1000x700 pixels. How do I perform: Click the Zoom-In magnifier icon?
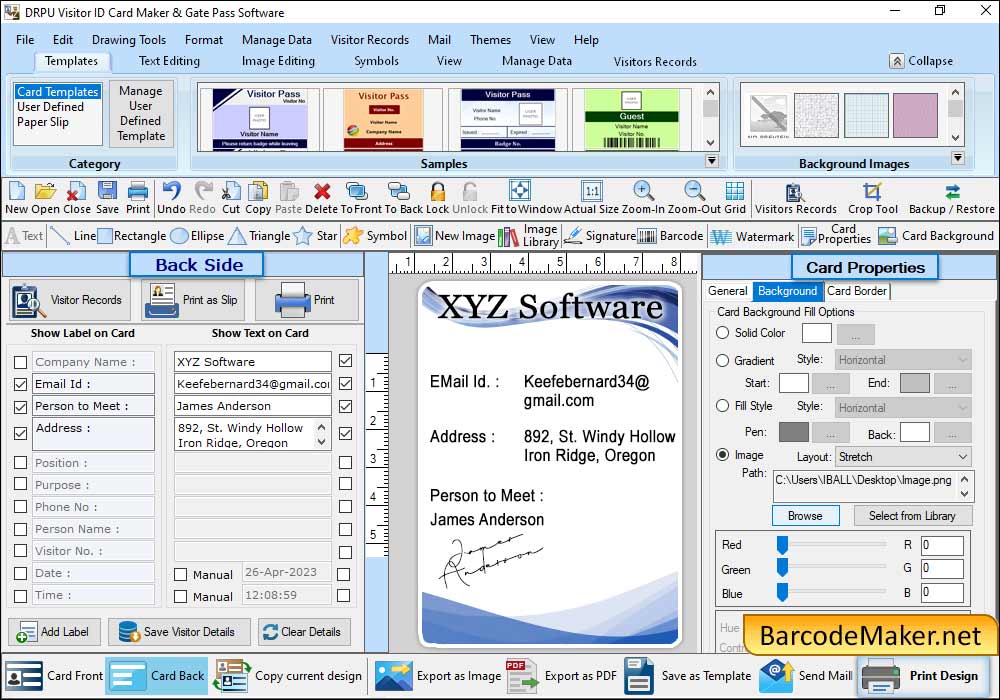click(x=643, y=191)
